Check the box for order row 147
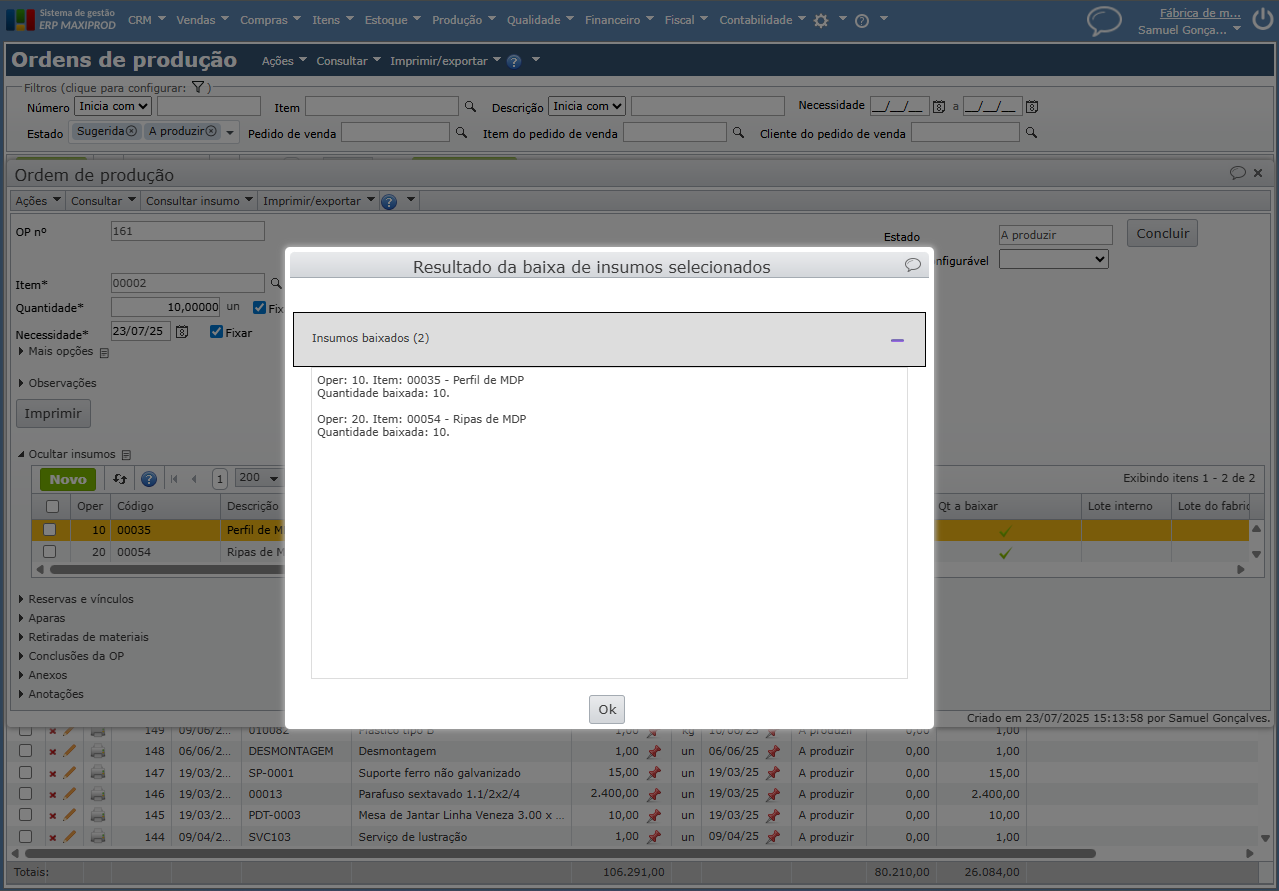Image resolution: width=1279 pixels, height=891 pixels. (x=26, y=773)
